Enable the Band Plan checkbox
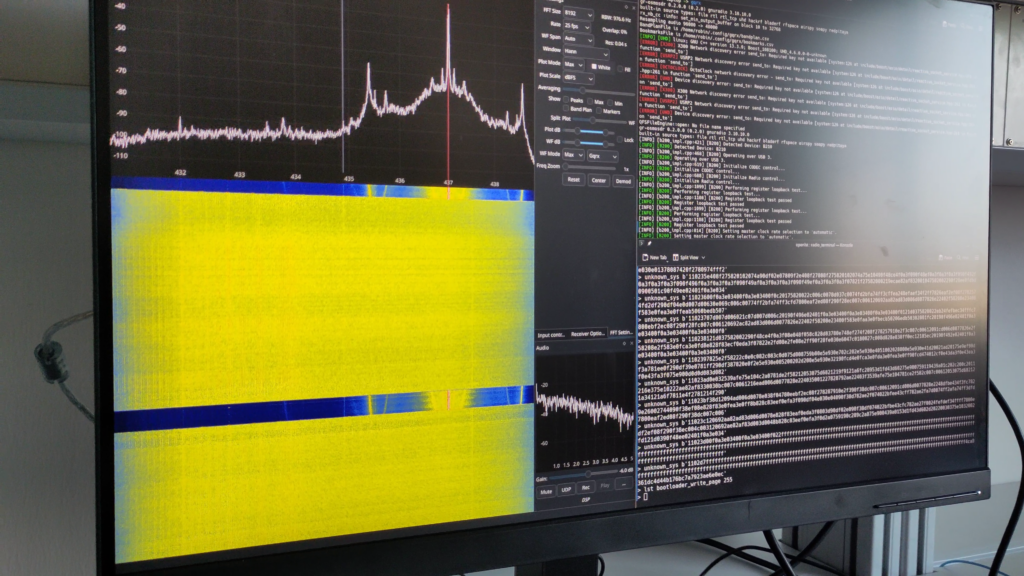The width and height of the screenshot is (1024, 576). click(566, 108)
